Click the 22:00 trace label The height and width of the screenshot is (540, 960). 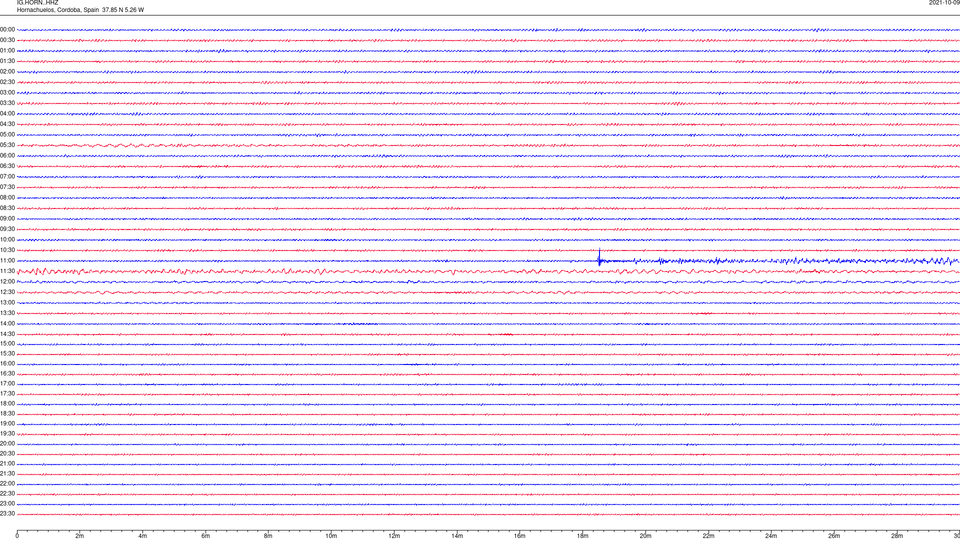point(7,484)
